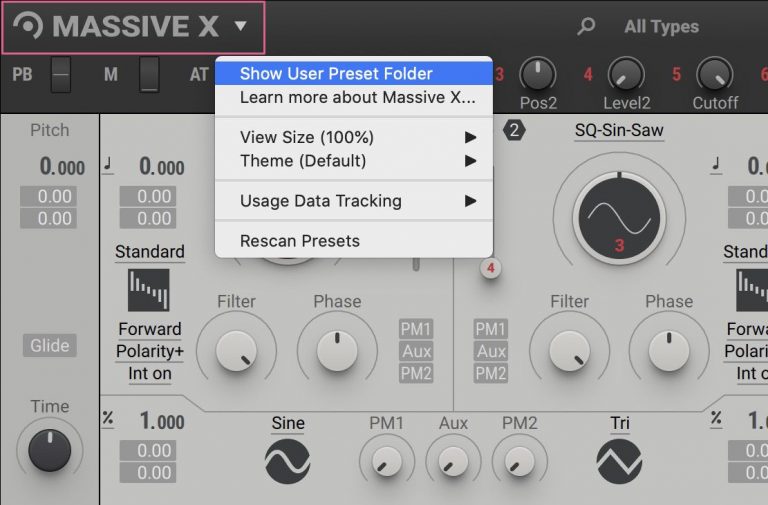Click the Massive X logo icon
The height and width of the screenshot is (505, 768).
[x=27, y=27]
